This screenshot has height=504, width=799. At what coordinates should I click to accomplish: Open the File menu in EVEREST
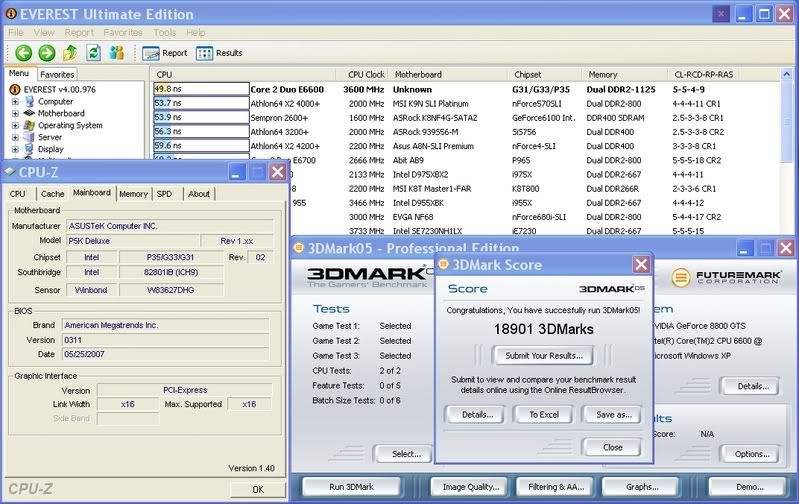(x=16, y=32)
